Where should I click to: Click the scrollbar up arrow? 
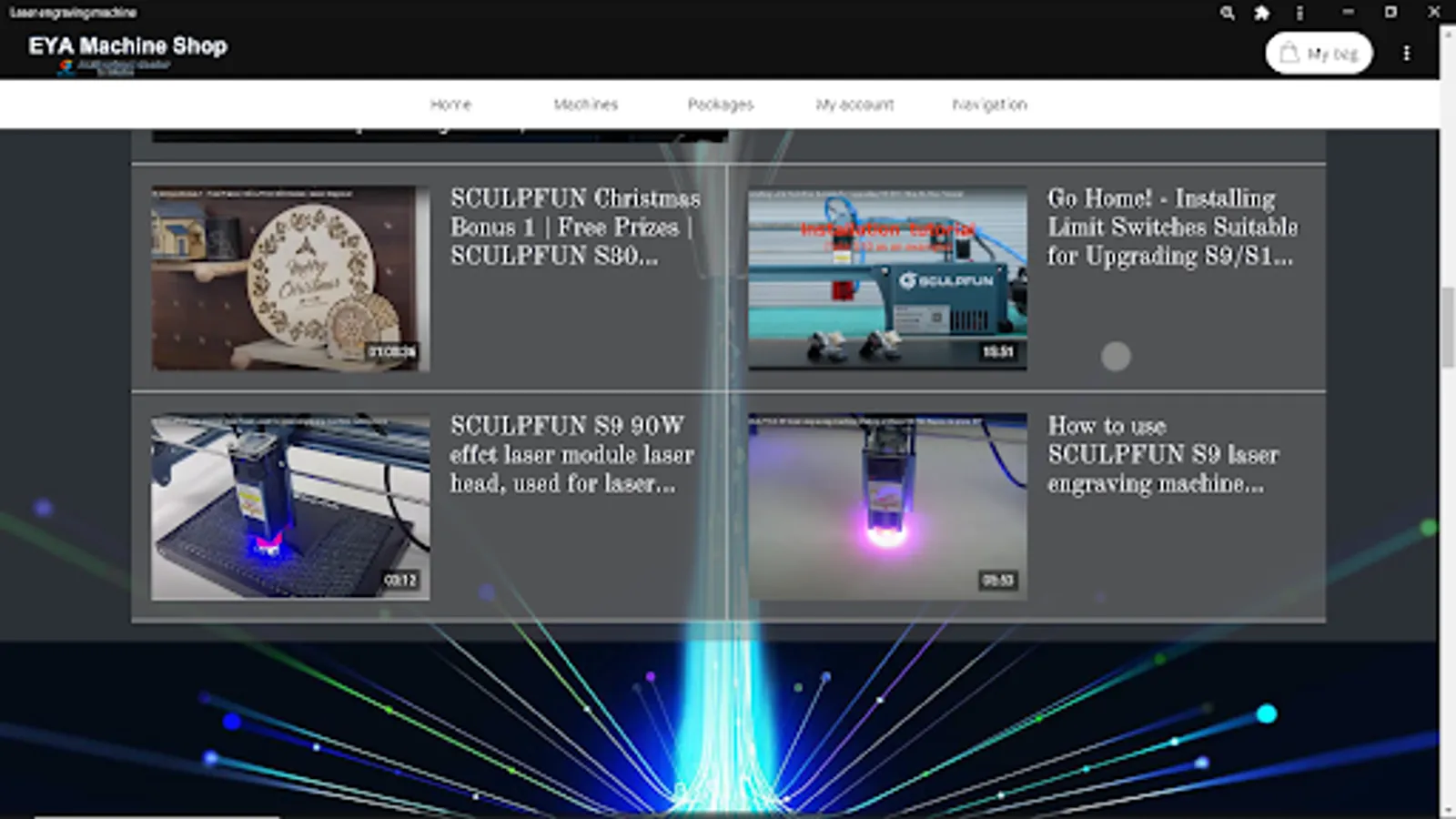[1448, 34]
